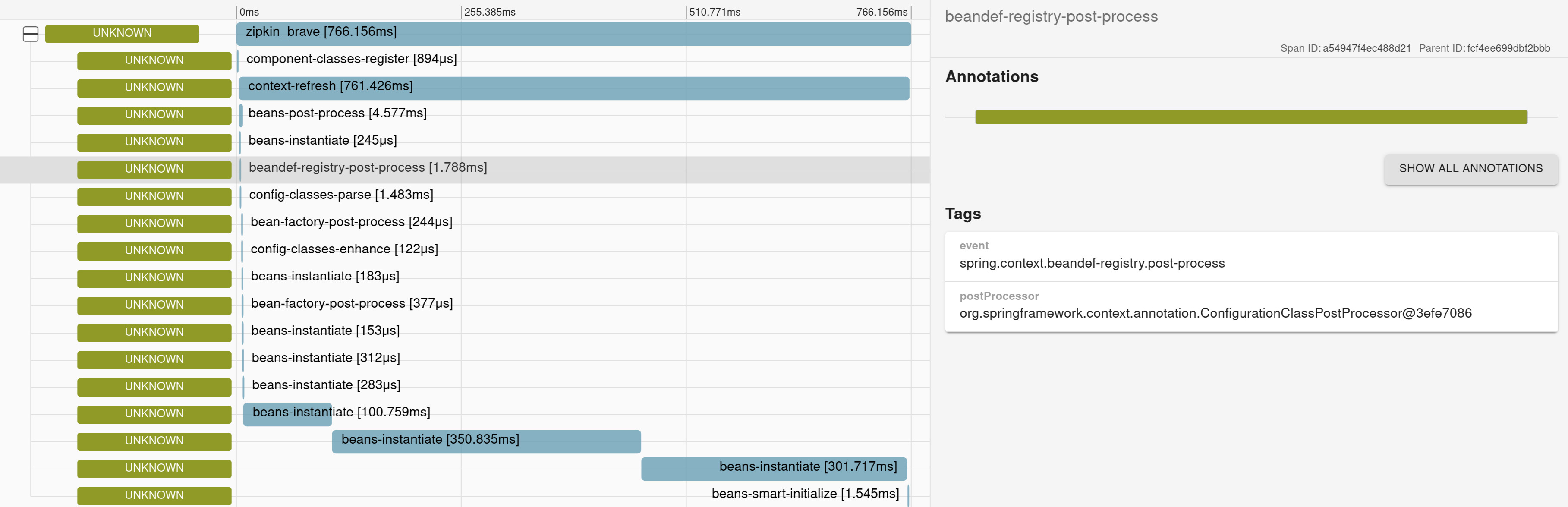Select beans-instantiate 301.717ms span bar
Viewport: 1568px width, 507px height.
pos(774,469)
